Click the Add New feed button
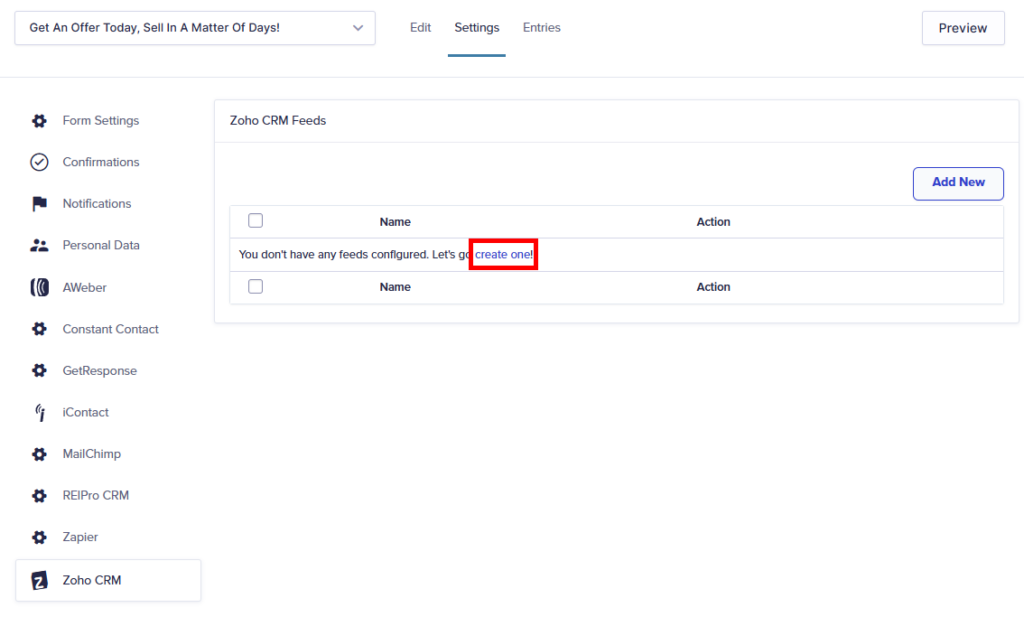Screen dimensions: 1024x617 958,183
